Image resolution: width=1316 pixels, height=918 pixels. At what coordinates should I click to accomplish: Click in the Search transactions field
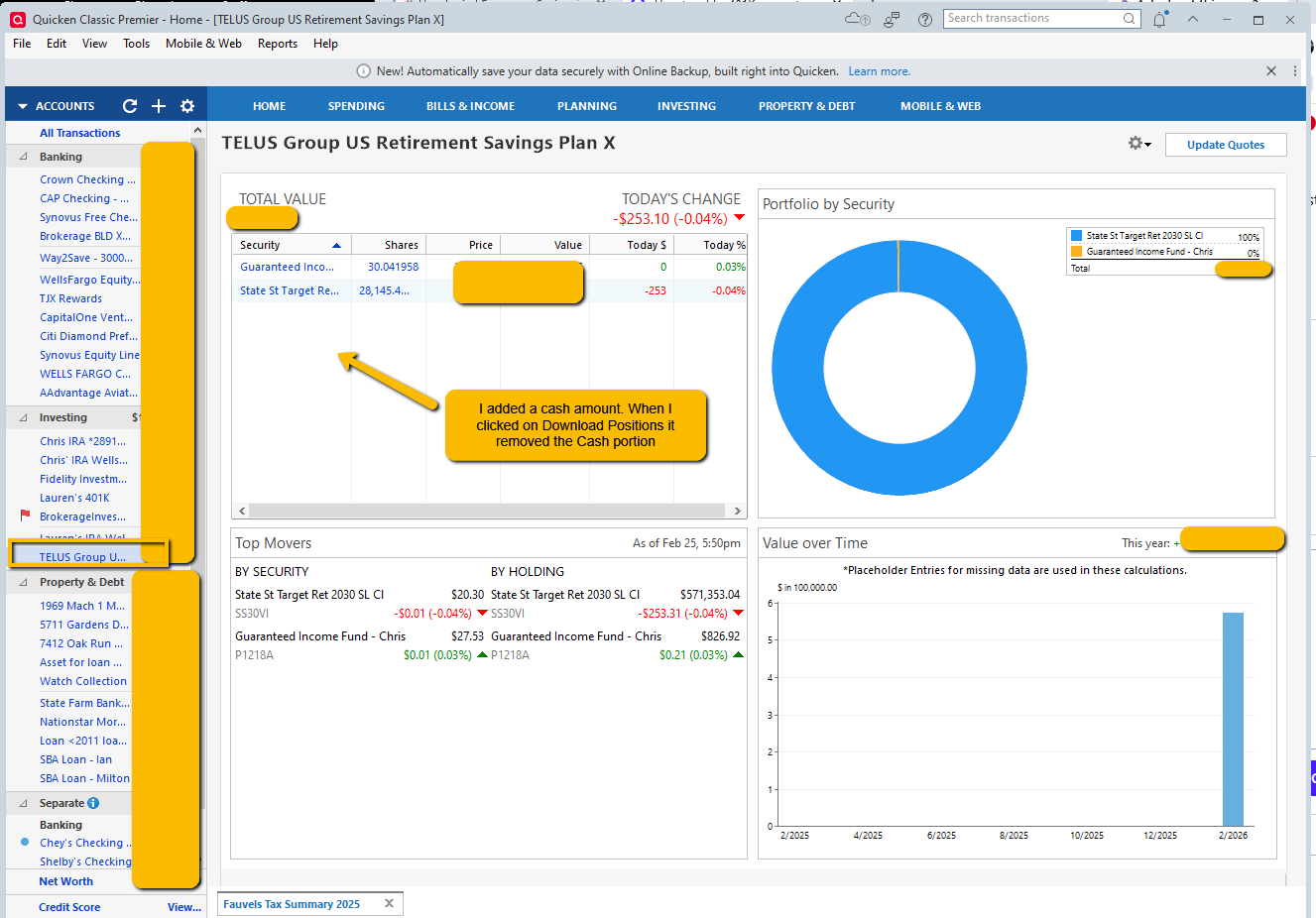[1030, 19]
